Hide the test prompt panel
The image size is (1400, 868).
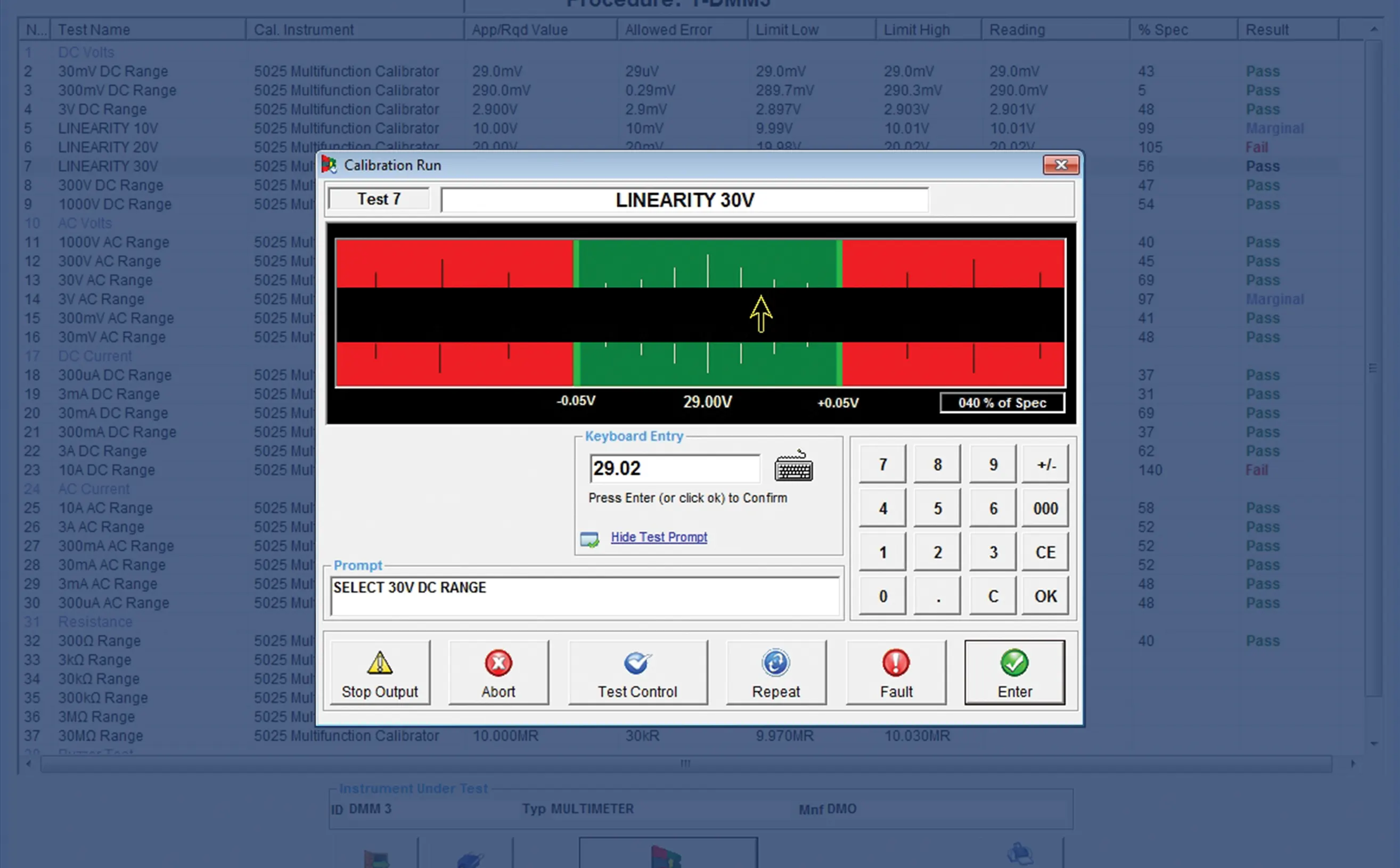pyautogui.click(x=658, y=537)
